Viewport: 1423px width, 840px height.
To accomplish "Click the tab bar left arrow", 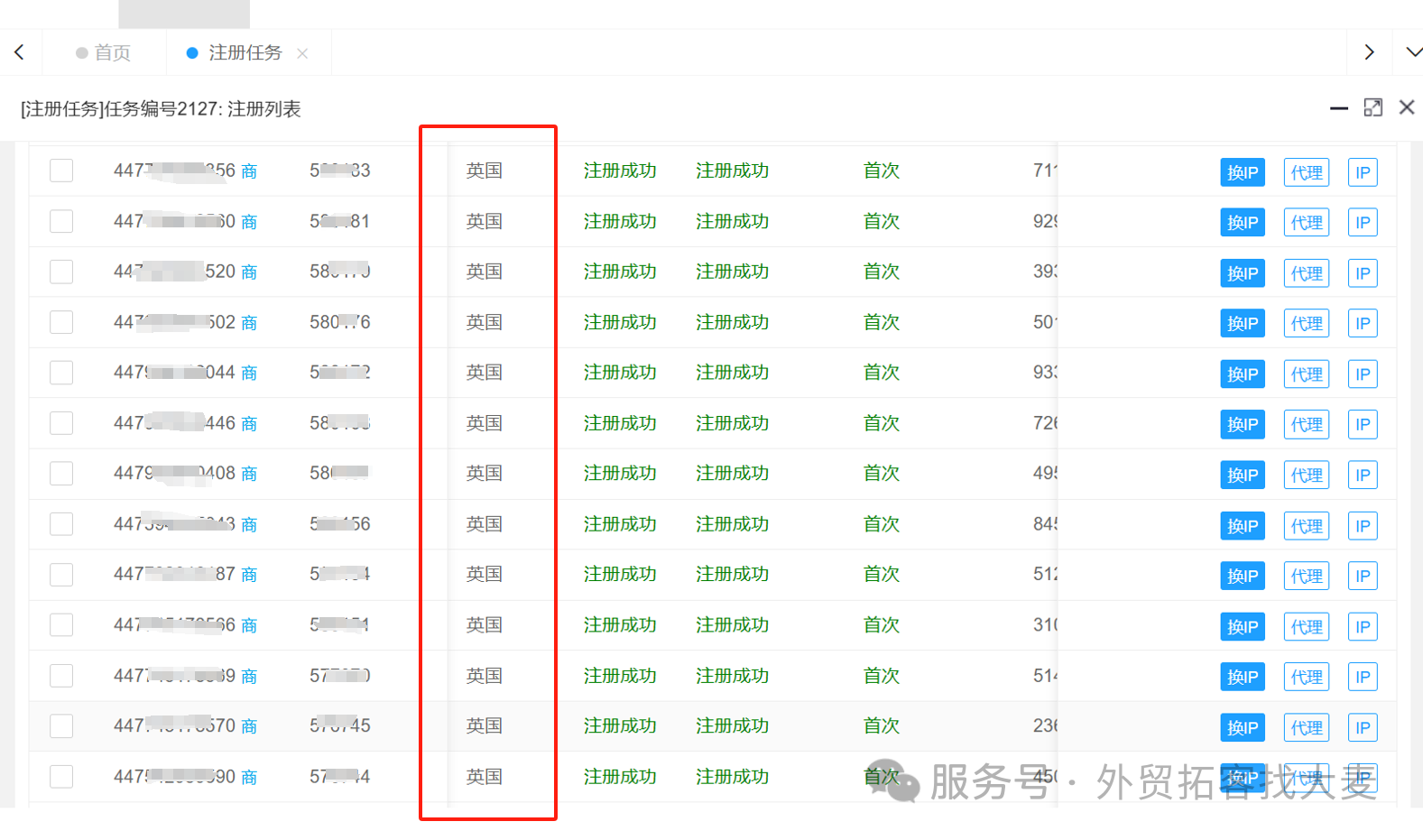I will (x=19, y=52).
